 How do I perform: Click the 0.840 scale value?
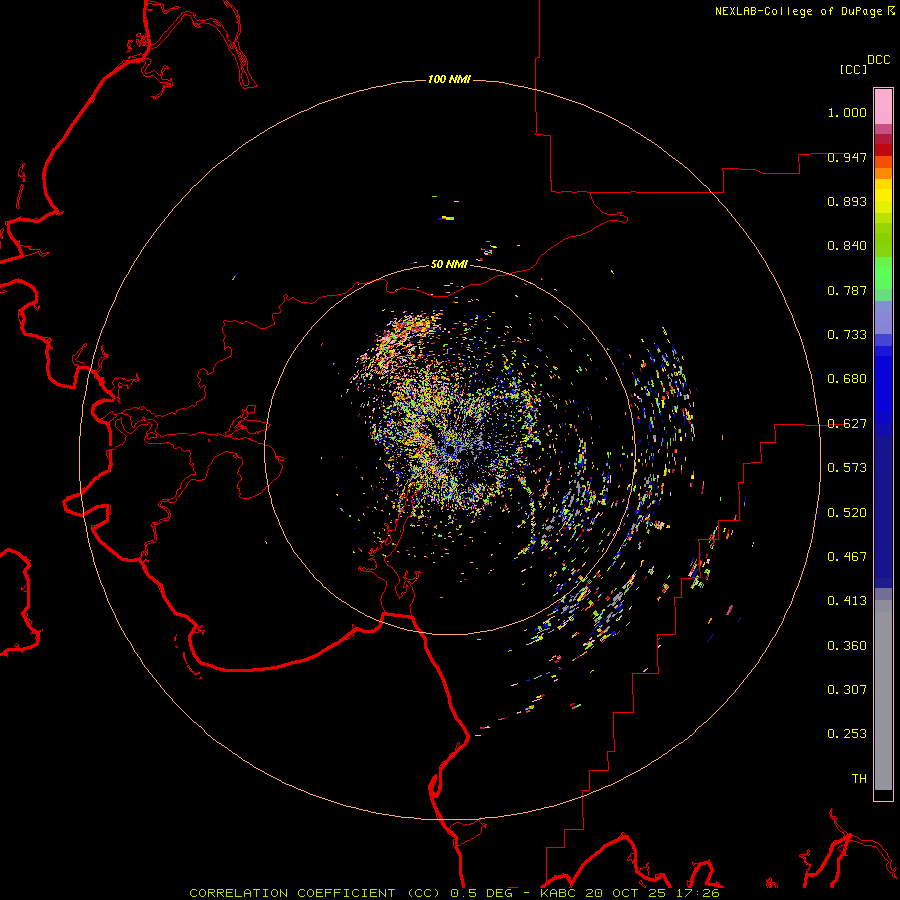click(847, 246)
